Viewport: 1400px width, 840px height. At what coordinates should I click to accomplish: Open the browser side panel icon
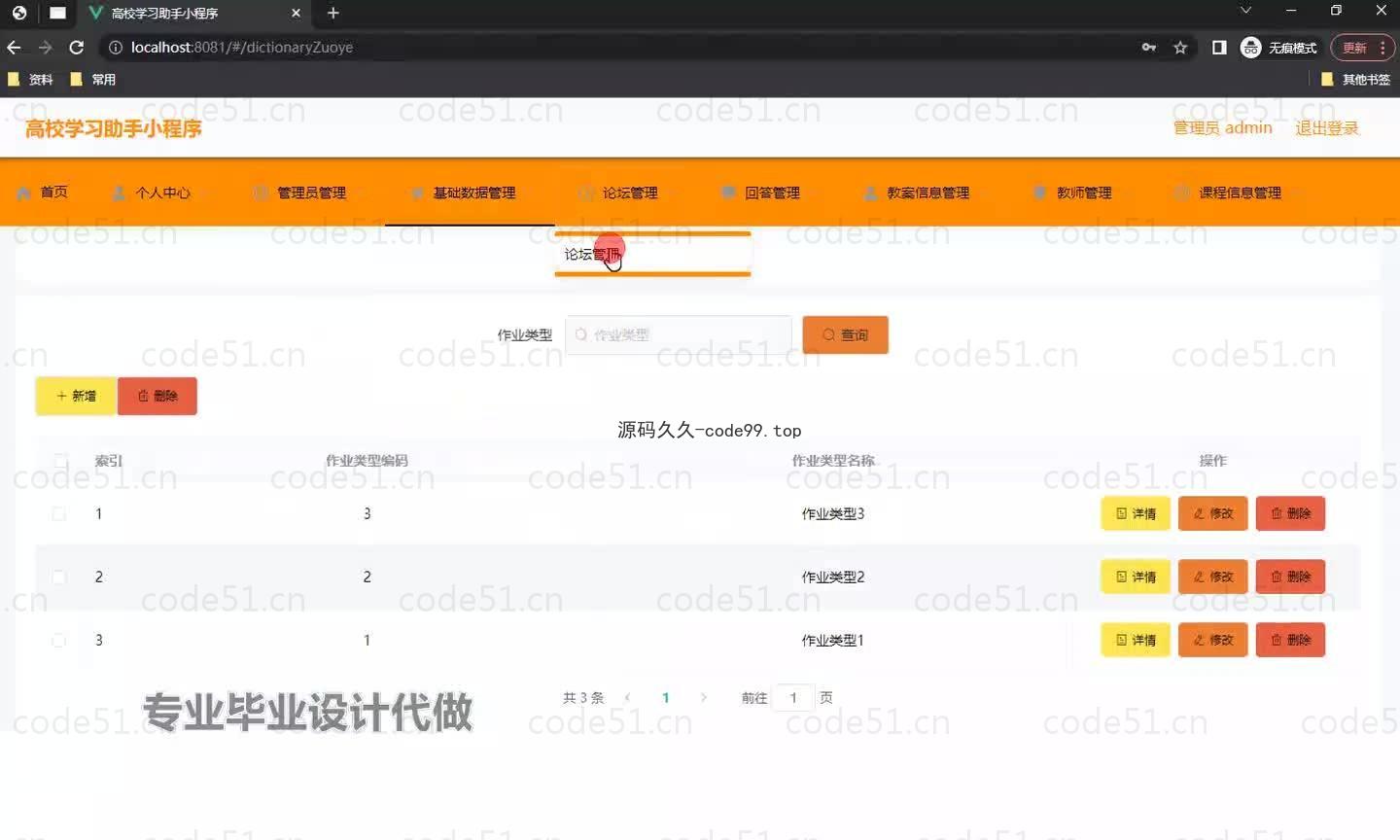(x=1219, y=47)
